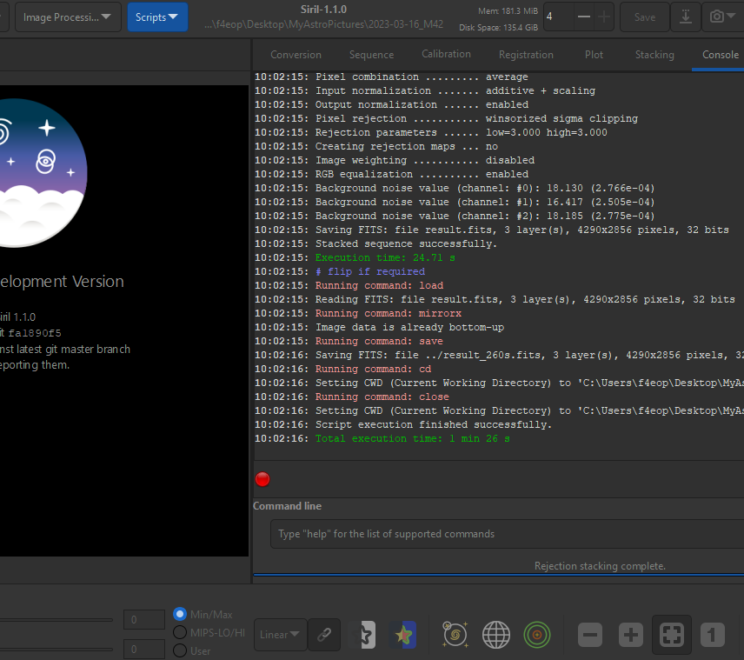Open the Registration tab
This screenshot has width=744, height=660.
pyautogui.click(x=526, y=55)
